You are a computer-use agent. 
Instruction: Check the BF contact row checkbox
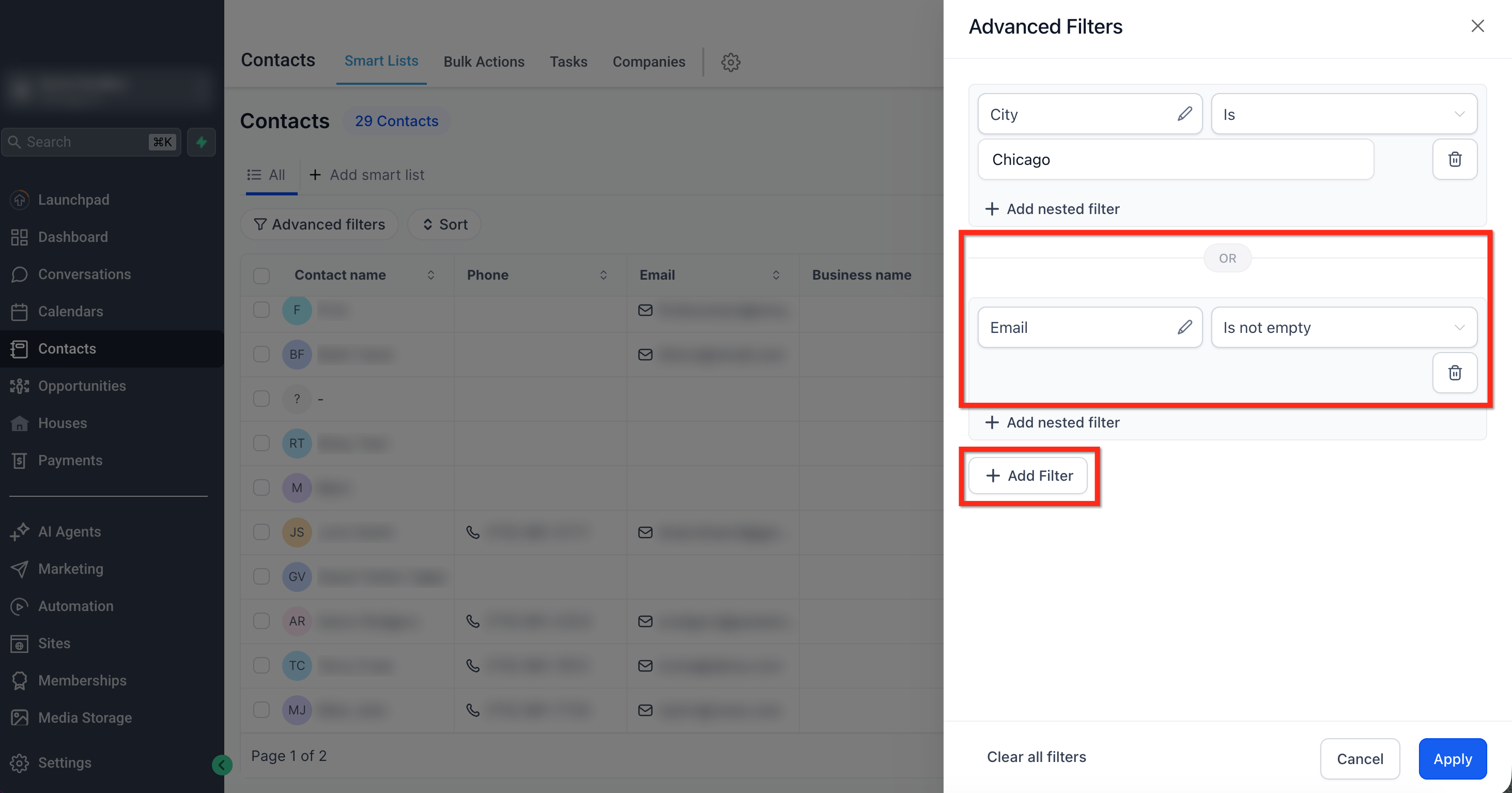coord(261,354)
